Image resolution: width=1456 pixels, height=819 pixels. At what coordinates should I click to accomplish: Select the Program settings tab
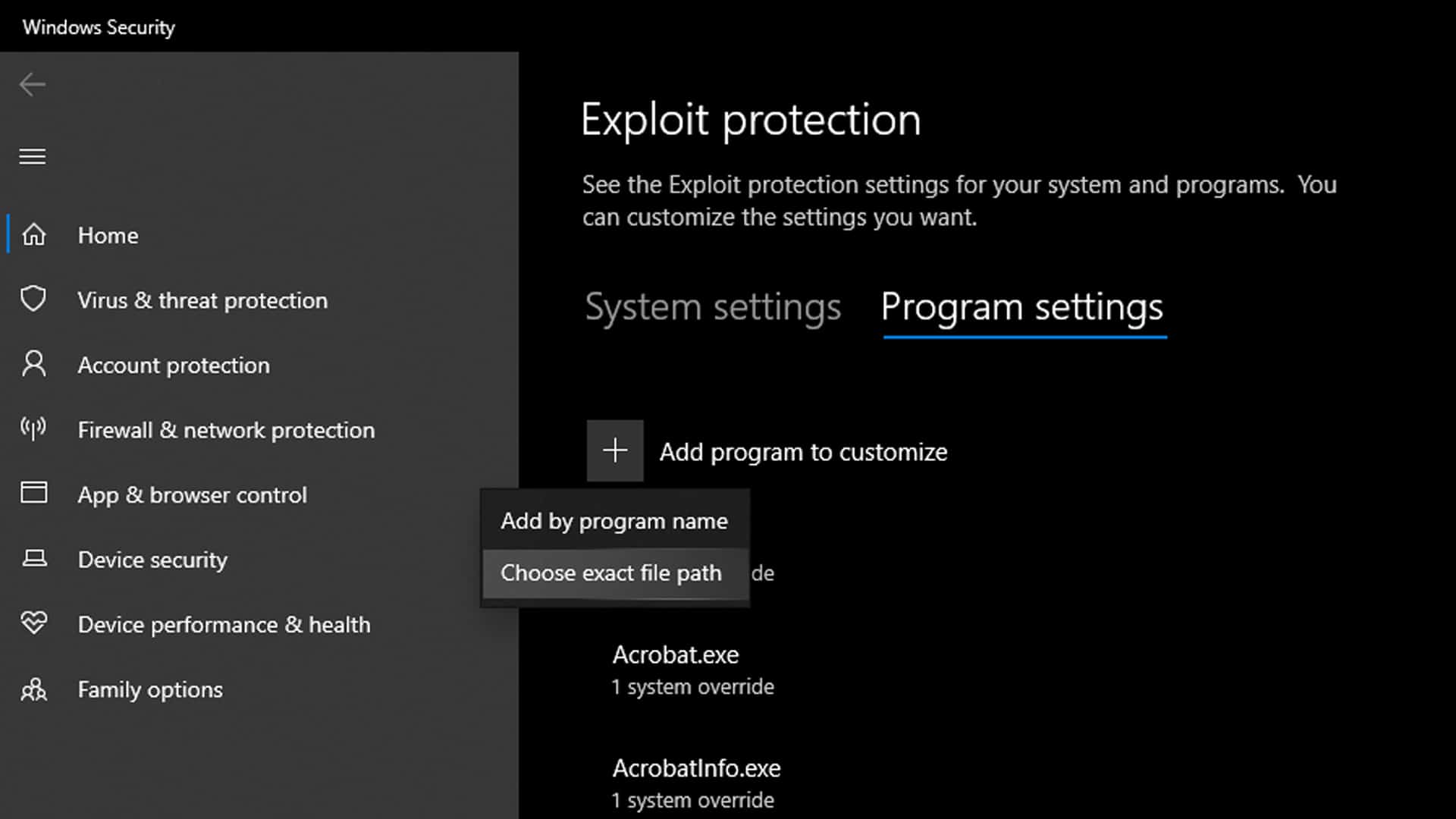[1021, 307]
